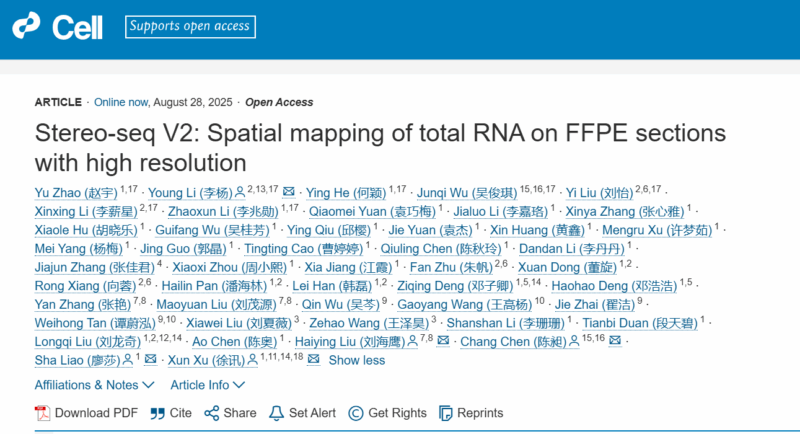Click the Cell journal logo
Screen dimensions: 800x434
(58, 27)
